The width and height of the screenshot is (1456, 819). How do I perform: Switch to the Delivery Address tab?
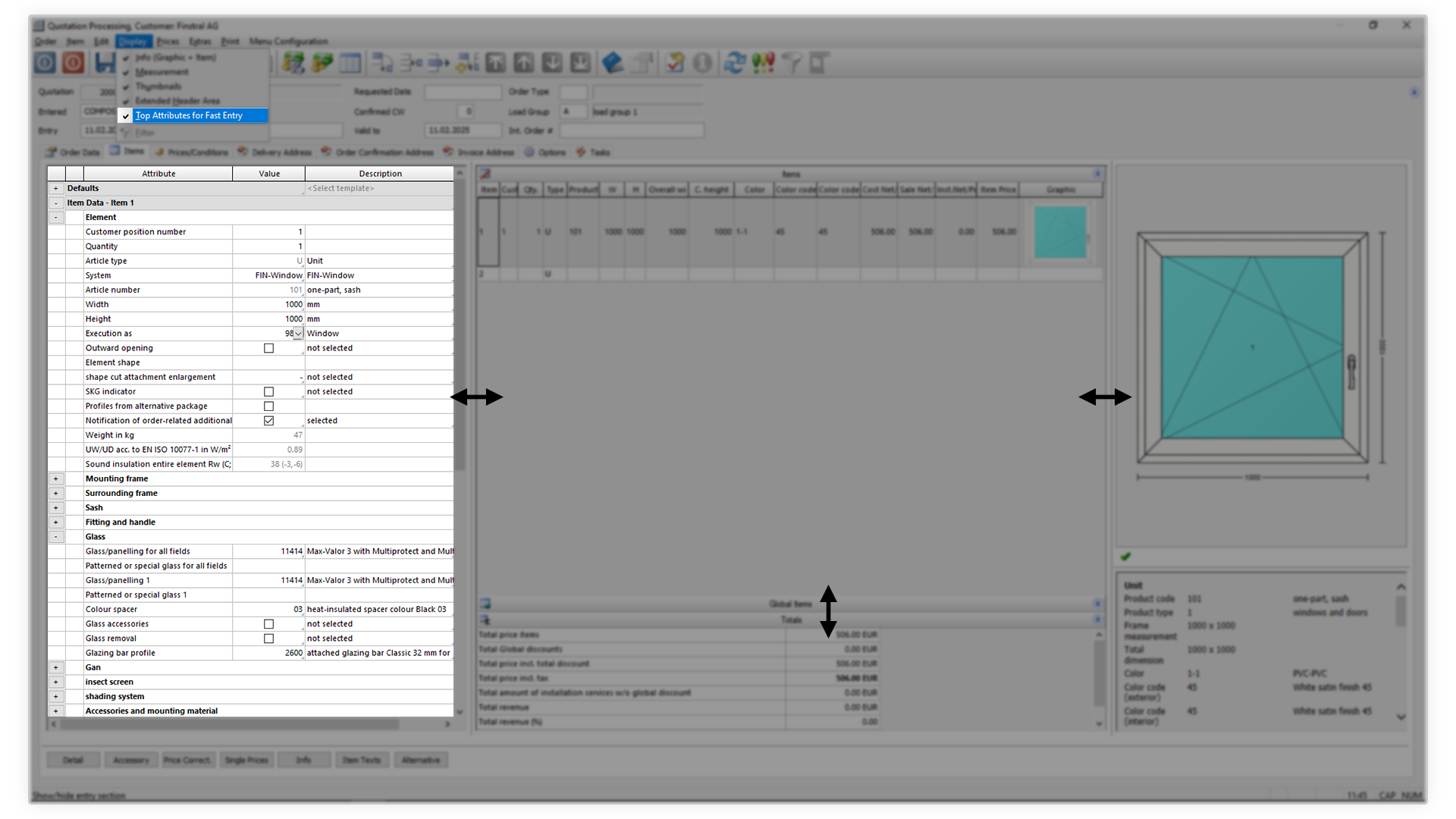click(275, 152)
